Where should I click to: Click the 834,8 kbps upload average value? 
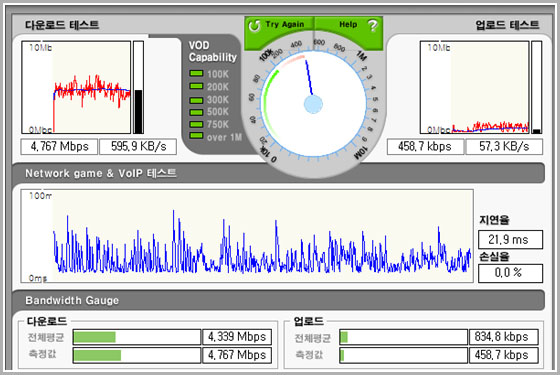coord(504,337)
